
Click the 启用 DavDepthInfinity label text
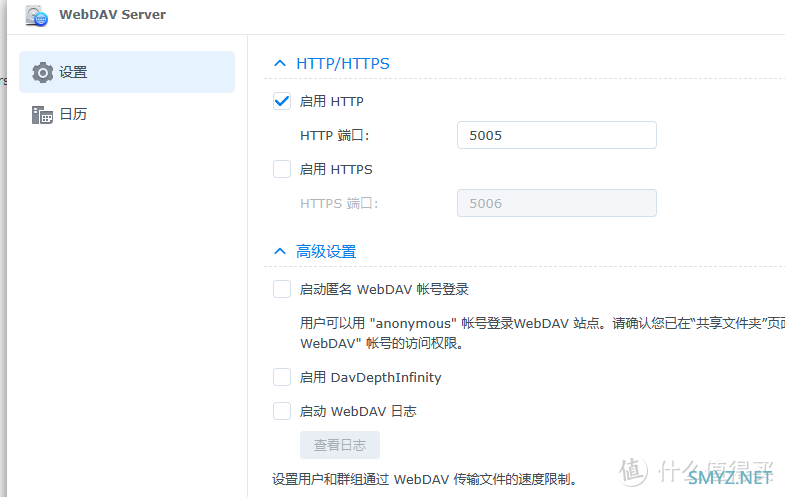(x=370, y=377)
